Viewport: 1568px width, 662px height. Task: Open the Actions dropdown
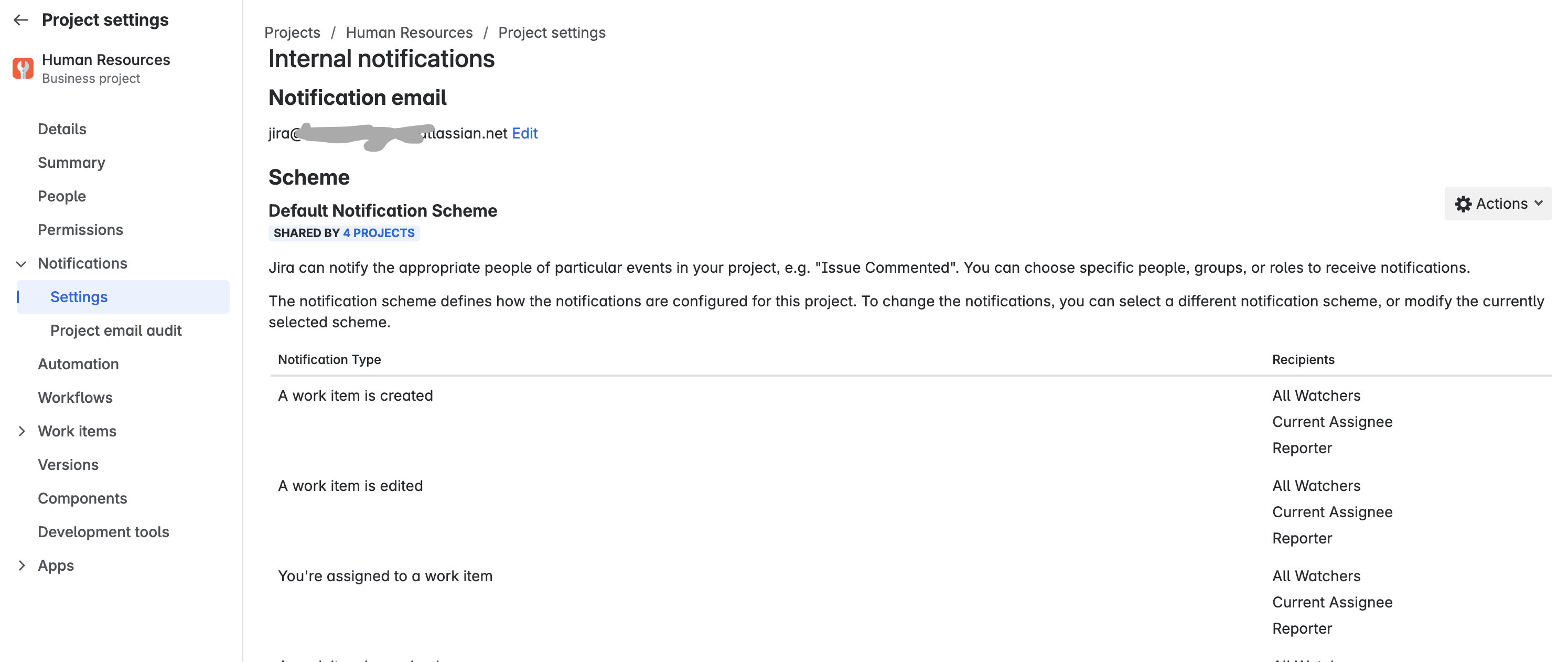(1498, 204)
